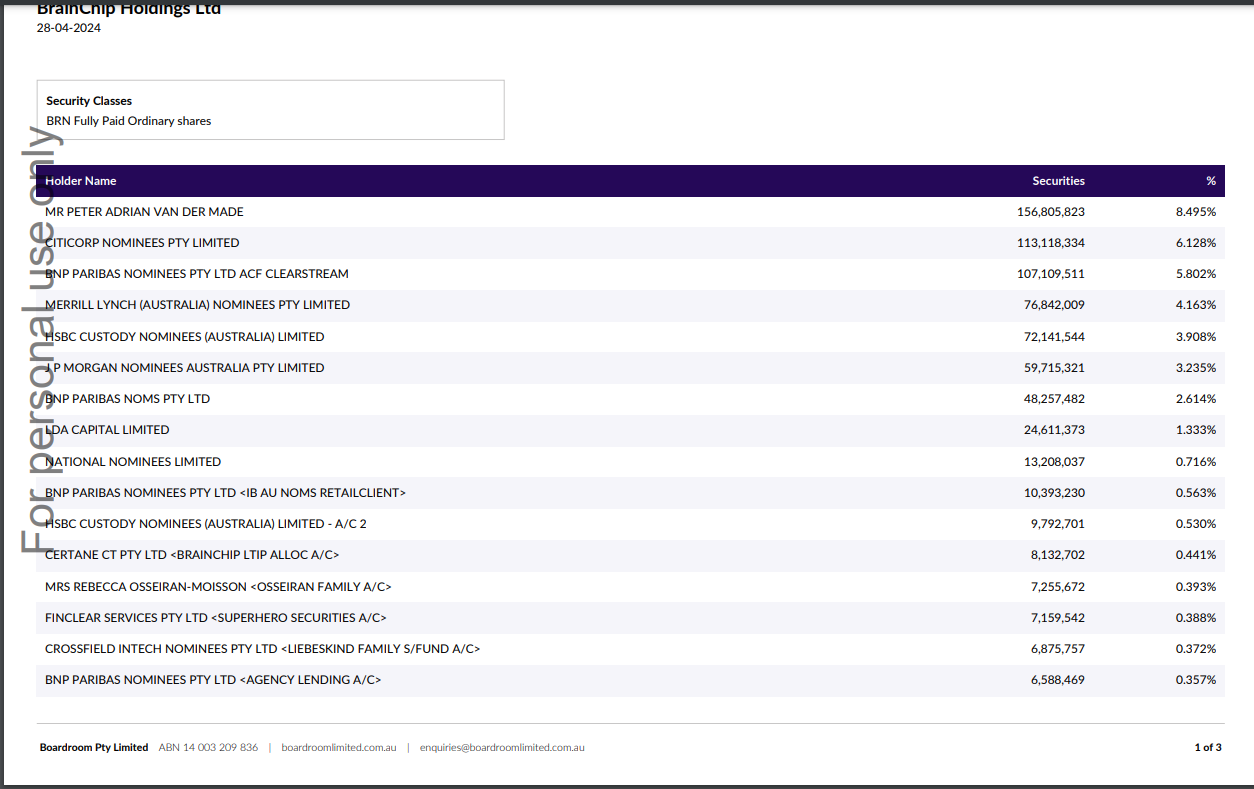Viewport: 1254px width, 789px height.
Task: Click J P MORGAN NOMINEES AUSTRALIA entry
Action: pos(184,368)
